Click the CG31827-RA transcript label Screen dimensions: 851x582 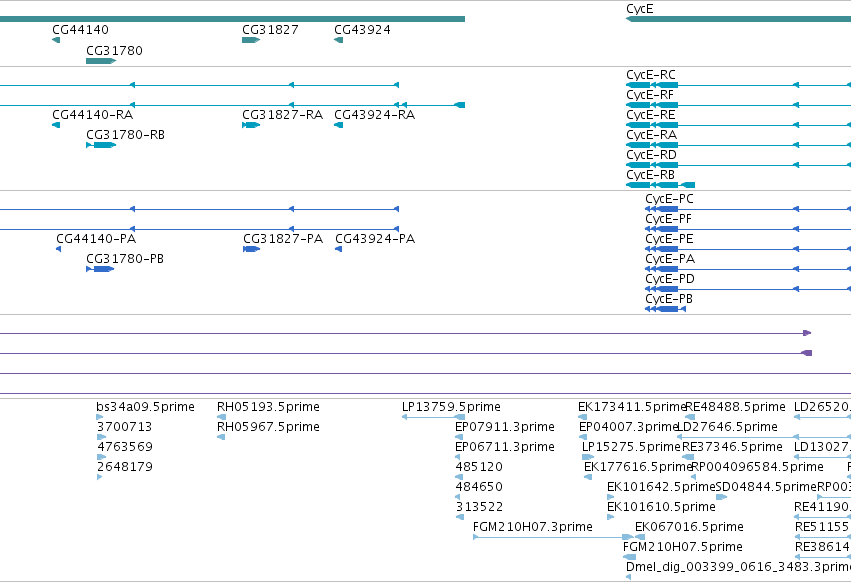pyautogui.click(x=283, y=115)
